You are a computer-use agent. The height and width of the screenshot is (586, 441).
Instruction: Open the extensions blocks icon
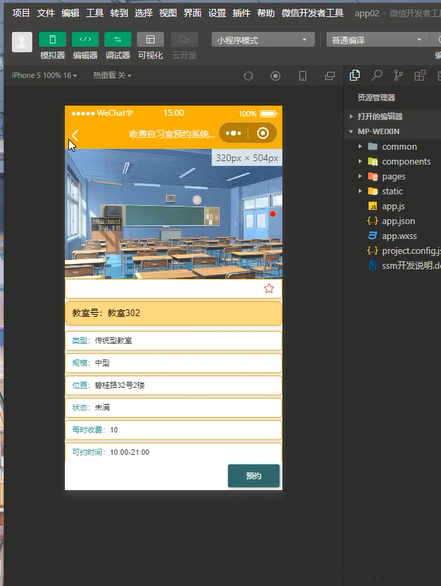[x=420, y=75]
